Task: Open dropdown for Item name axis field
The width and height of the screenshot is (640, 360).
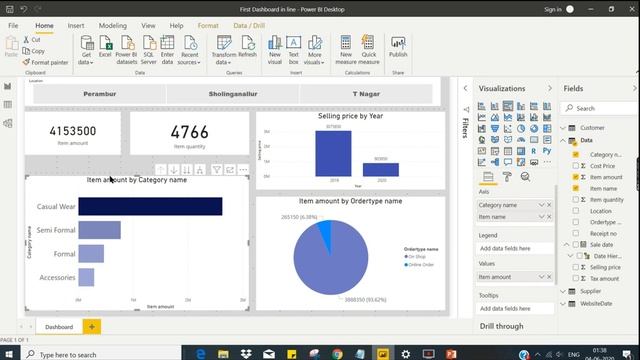Action: coord(542,217)
